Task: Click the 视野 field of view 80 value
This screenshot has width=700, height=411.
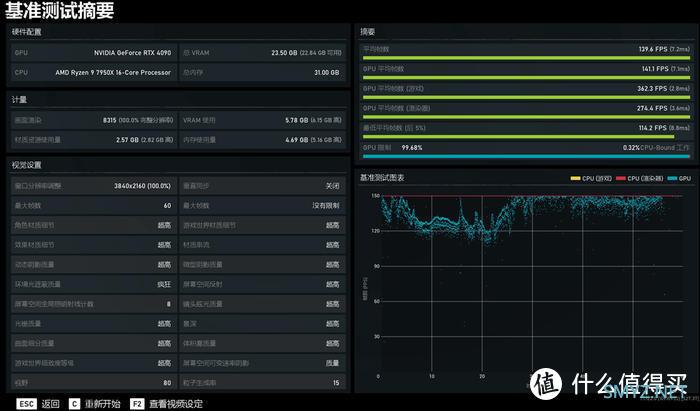Action: [x=167, y=383]
